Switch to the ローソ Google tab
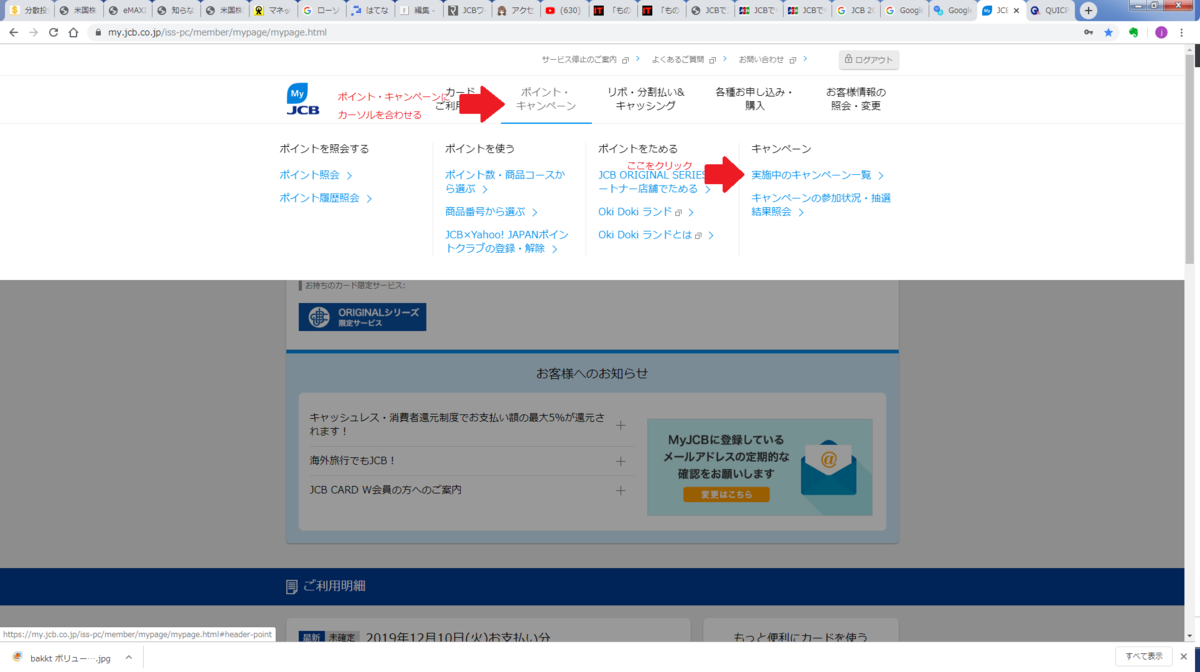1200x672 pixels. pyautogui.click(x=321, y=10)
